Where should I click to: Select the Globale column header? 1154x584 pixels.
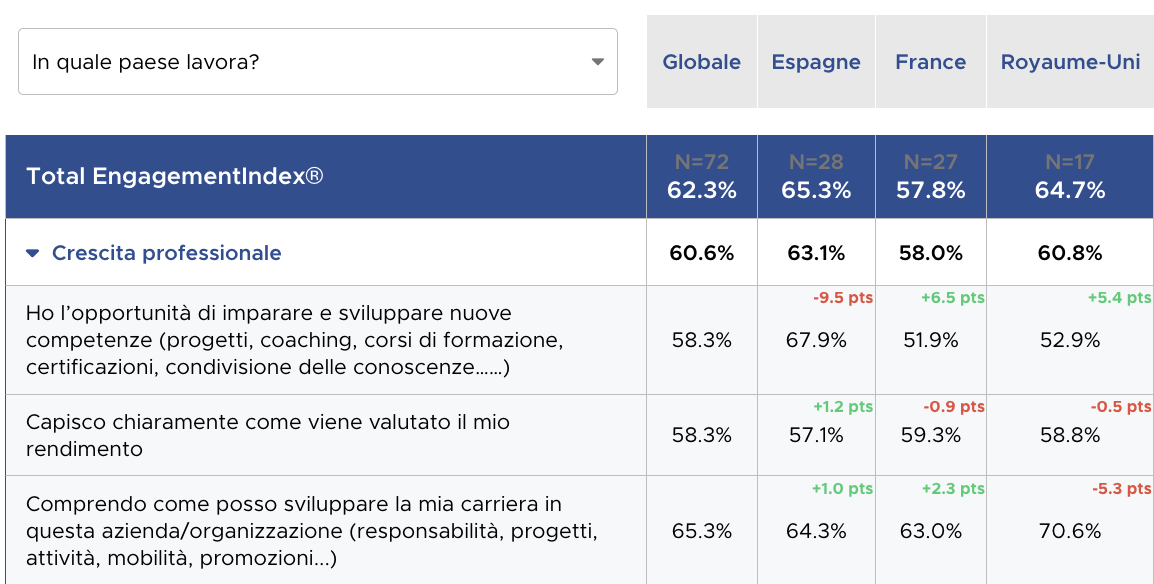pyautogui.click(x=701, y=62)
